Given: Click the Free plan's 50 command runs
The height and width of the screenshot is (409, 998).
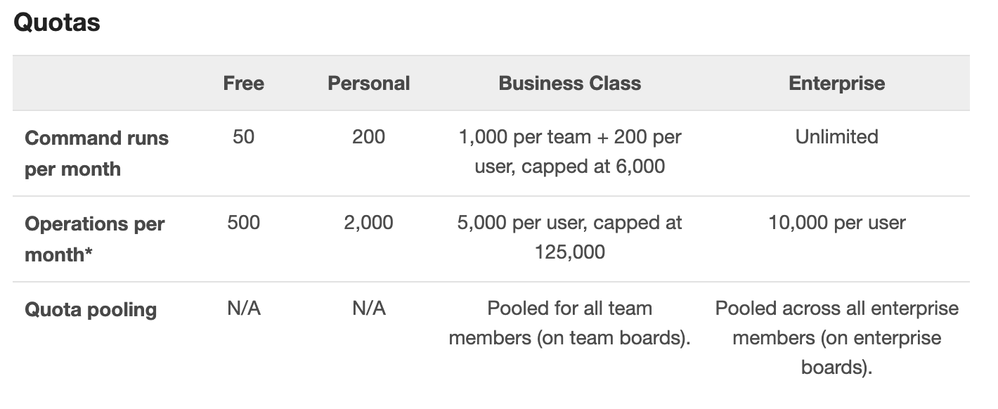Looking at the screenshot, I should 243,137.
